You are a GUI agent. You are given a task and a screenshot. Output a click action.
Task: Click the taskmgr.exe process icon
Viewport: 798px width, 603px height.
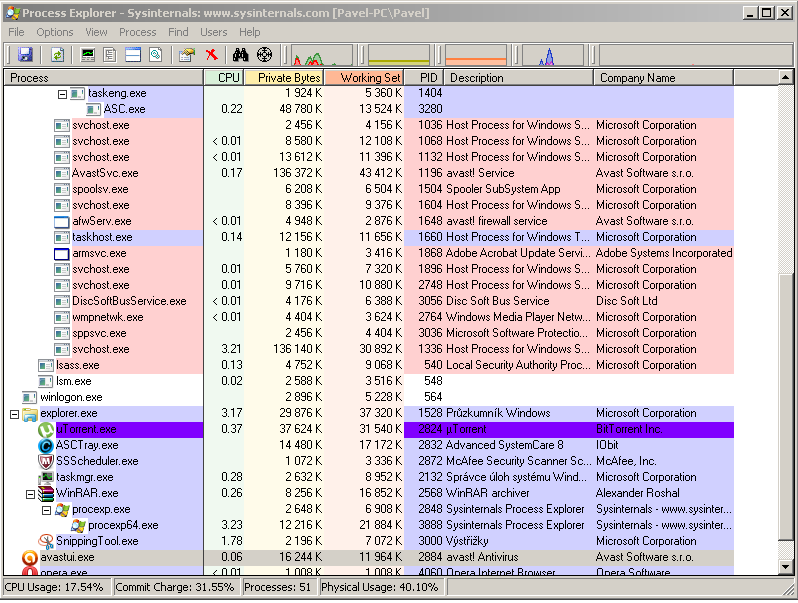pyautogui.click(x=46, y=478)
